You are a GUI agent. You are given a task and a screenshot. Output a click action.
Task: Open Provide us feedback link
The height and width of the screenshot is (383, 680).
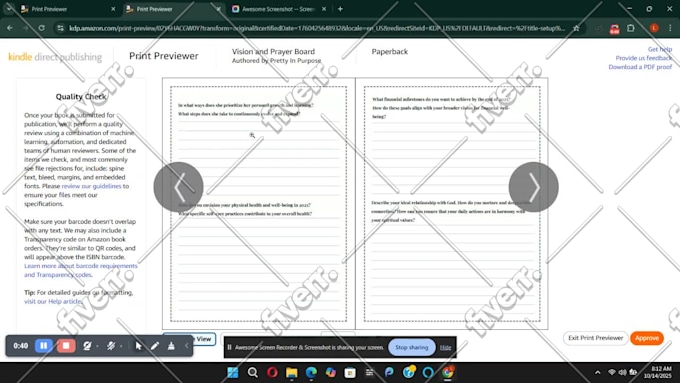[644, 58]
